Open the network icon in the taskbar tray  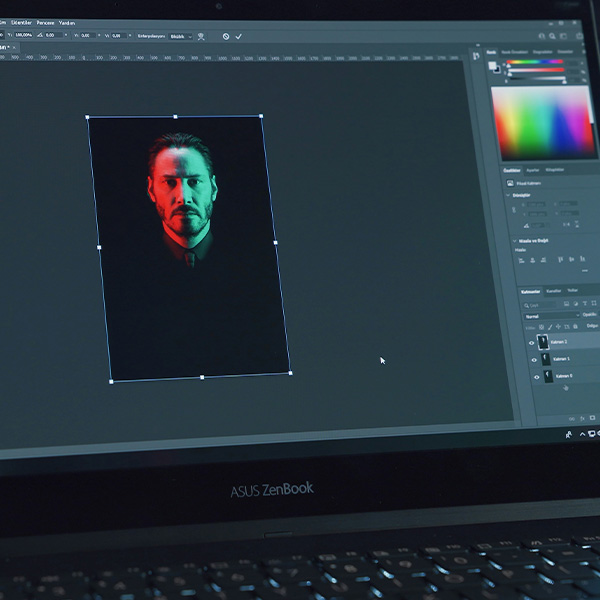(x=592, y=434)
